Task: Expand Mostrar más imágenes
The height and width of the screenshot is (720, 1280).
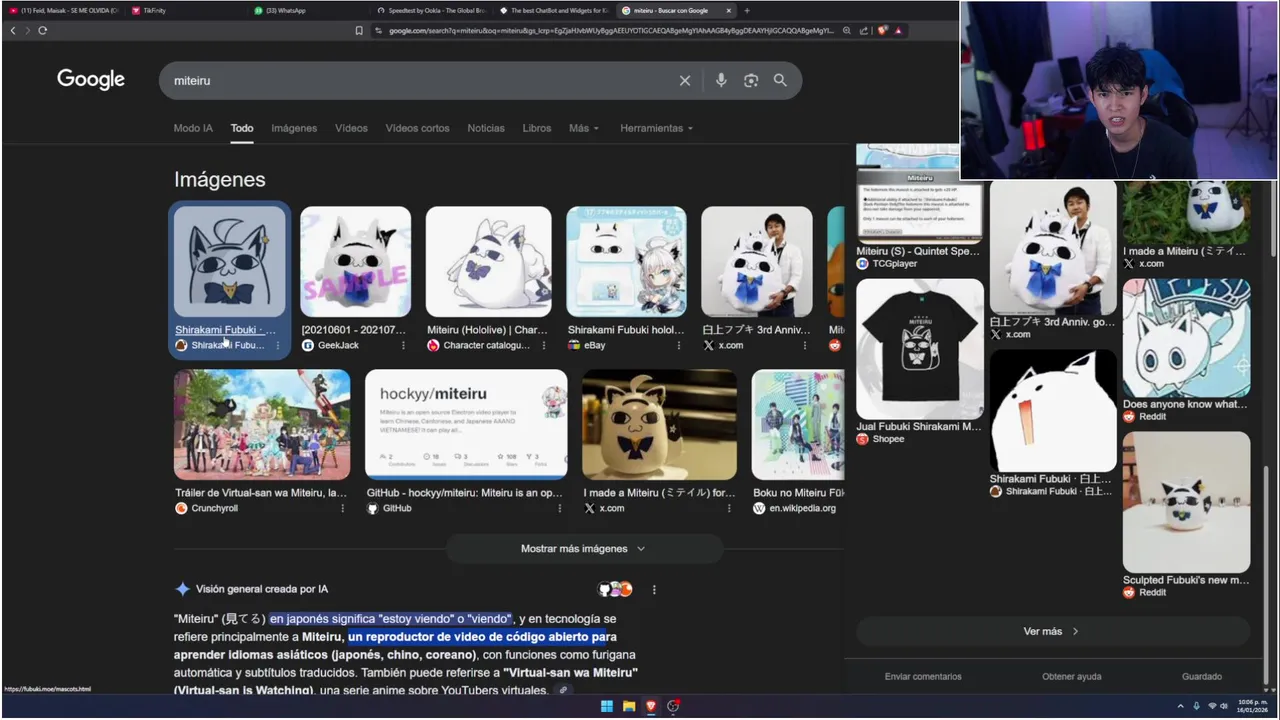Action: click(584, 549)
